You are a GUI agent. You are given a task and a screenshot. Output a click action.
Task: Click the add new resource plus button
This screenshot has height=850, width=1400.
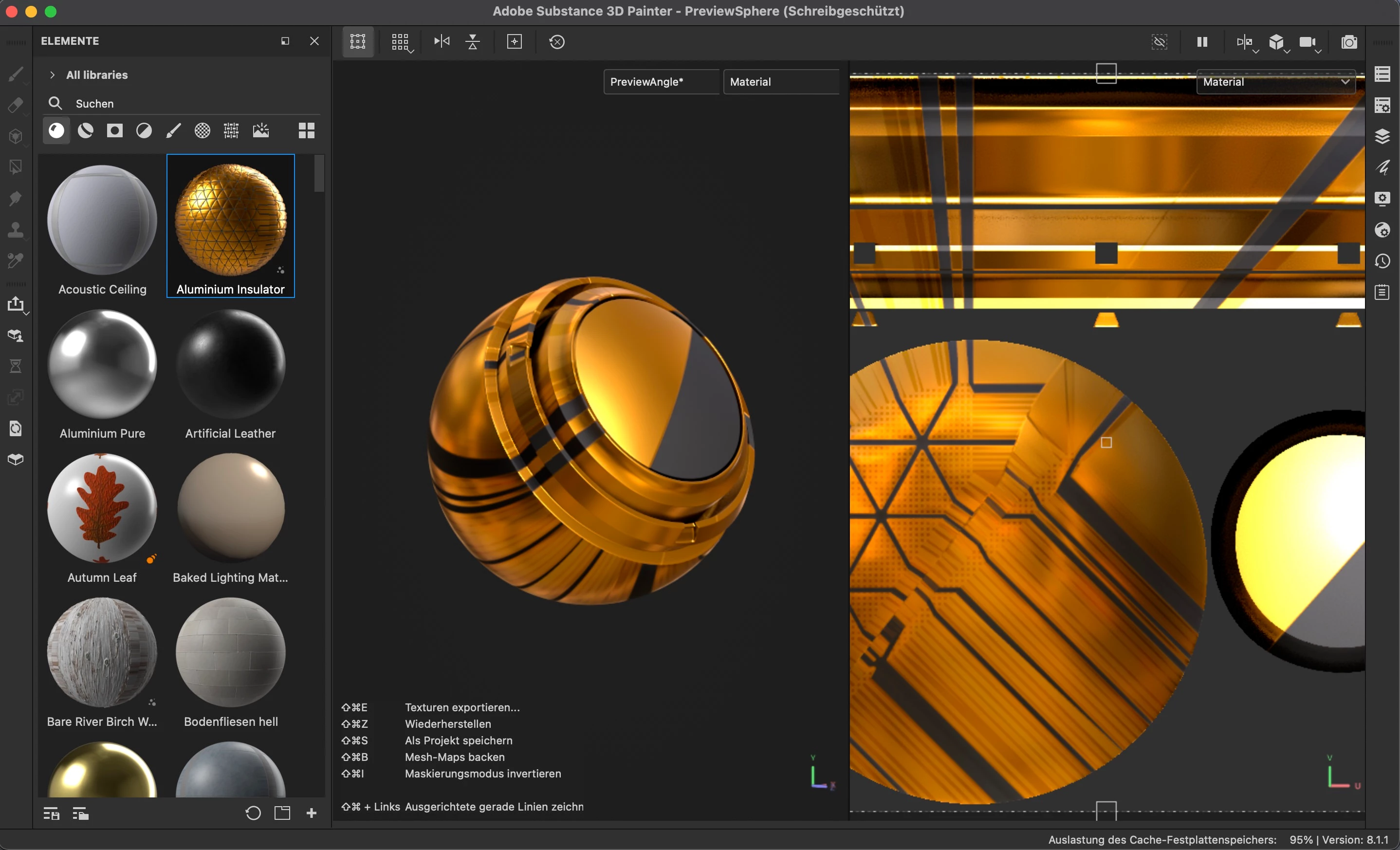[x=312, y=813]
